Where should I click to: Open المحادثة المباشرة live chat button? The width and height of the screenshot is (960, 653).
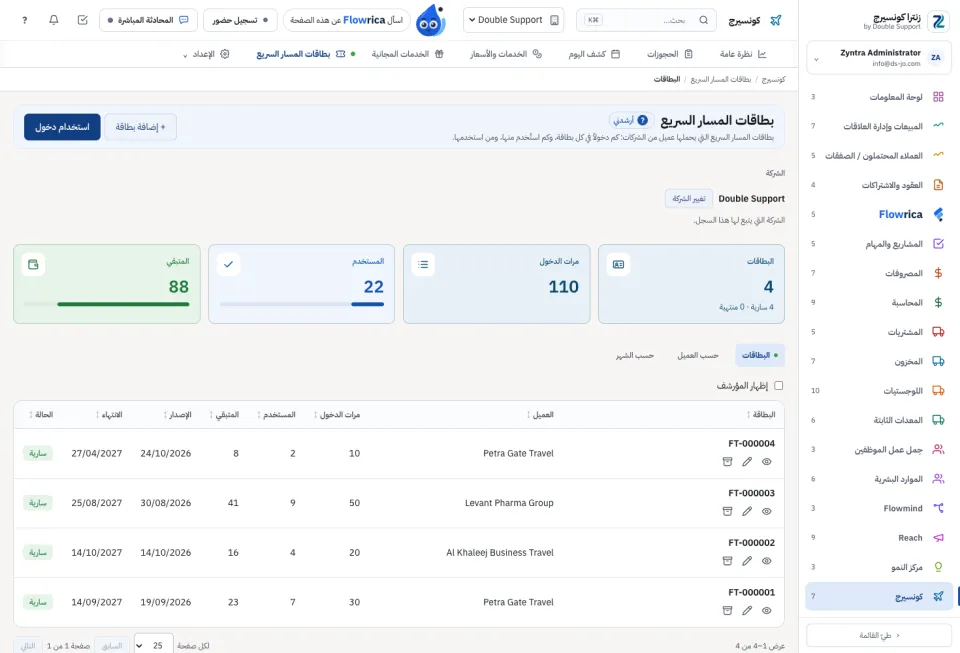coord(148,20)
